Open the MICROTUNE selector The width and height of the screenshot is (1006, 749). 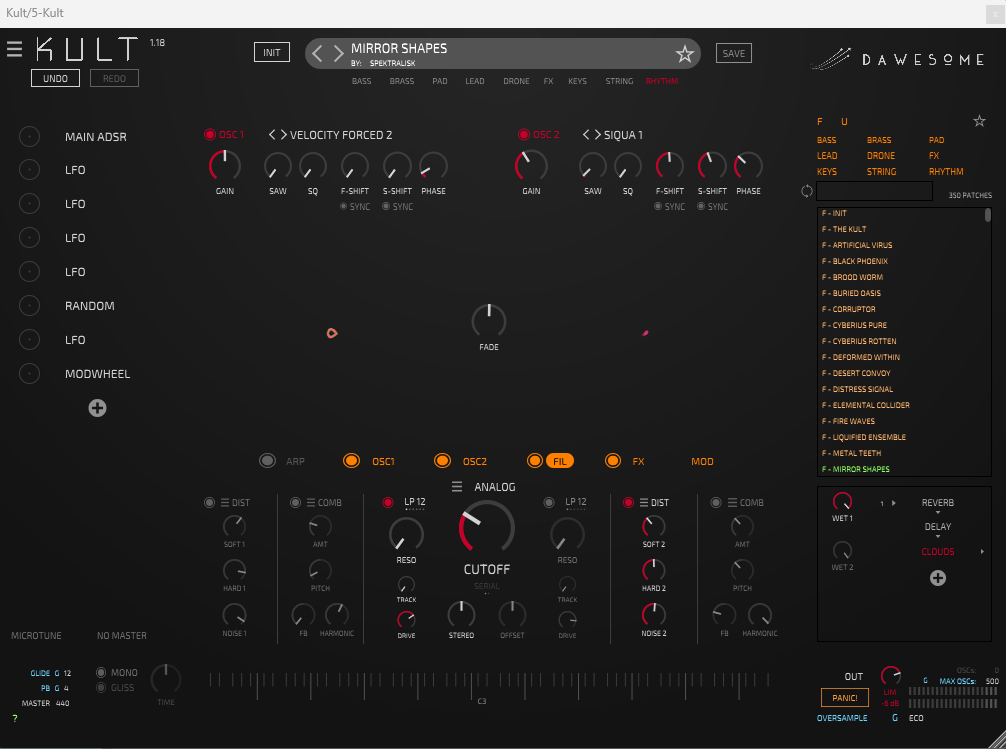(x=37, y=635)
